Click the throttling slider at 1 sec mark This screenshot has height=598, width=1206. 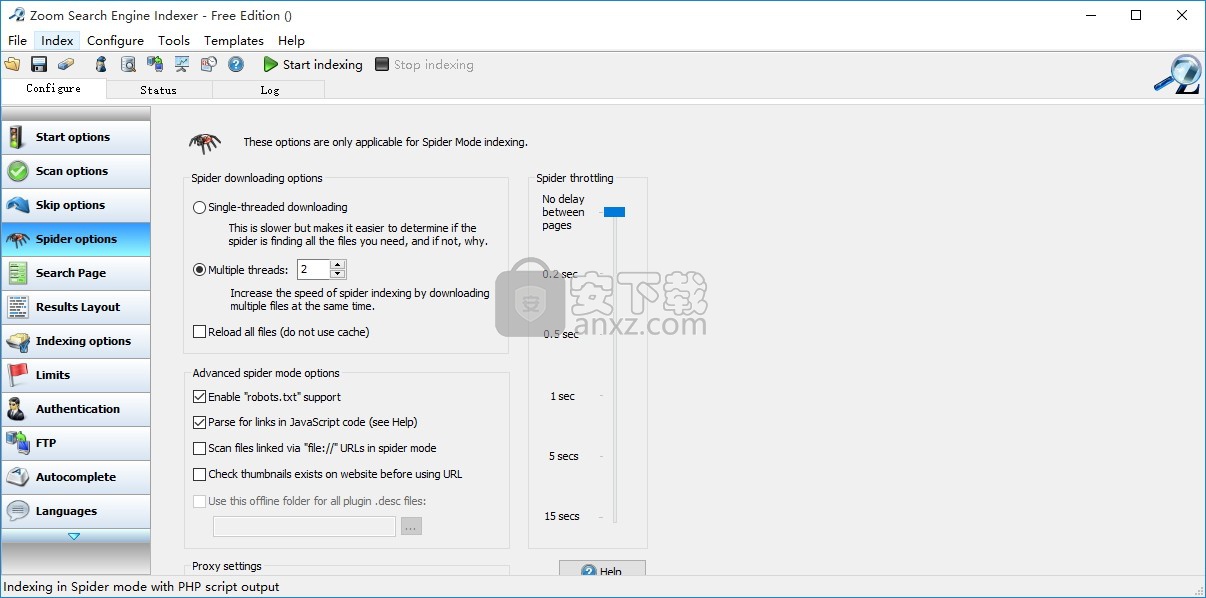click(615, 396)
